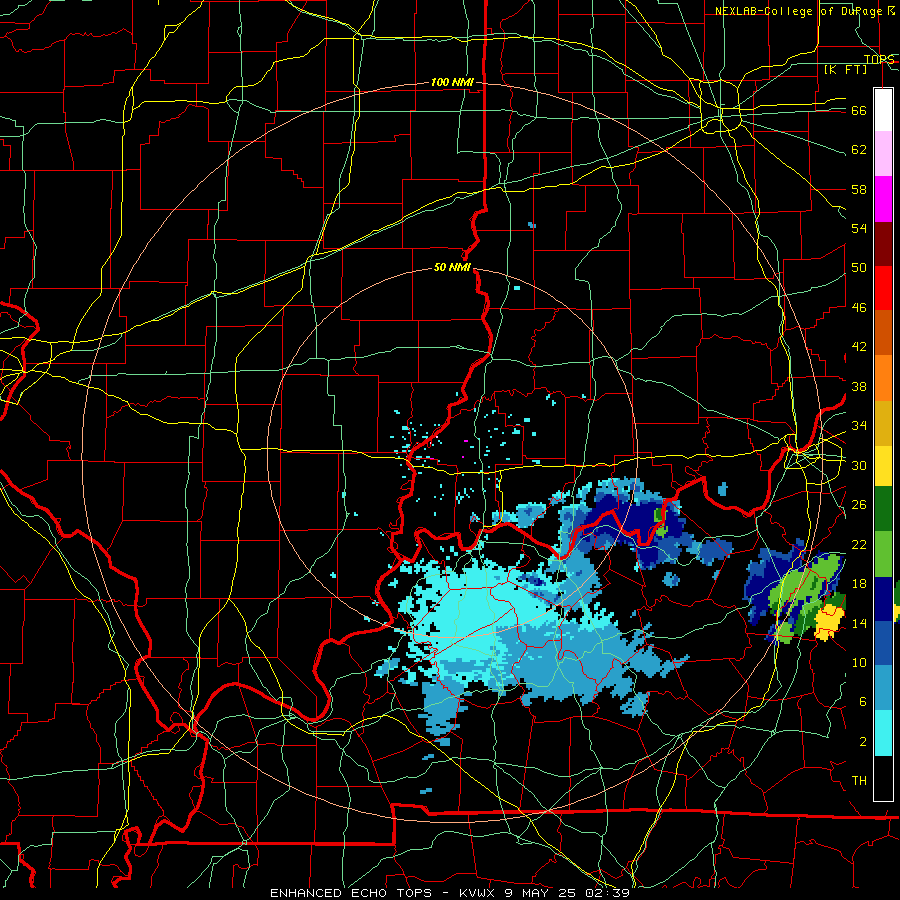This screenshot has height=900, width=900.
Task: Click the "100 NMI" range ring label
Action: tap(452, 82)
